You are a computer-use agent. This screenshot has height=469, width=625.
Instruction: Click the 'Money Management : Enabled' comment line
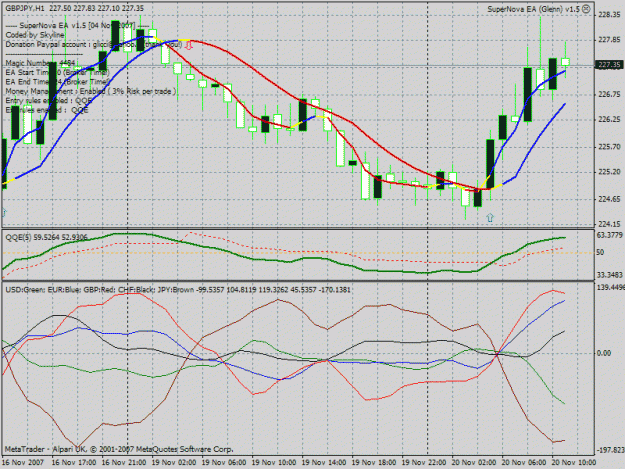[x=90, y=91]
